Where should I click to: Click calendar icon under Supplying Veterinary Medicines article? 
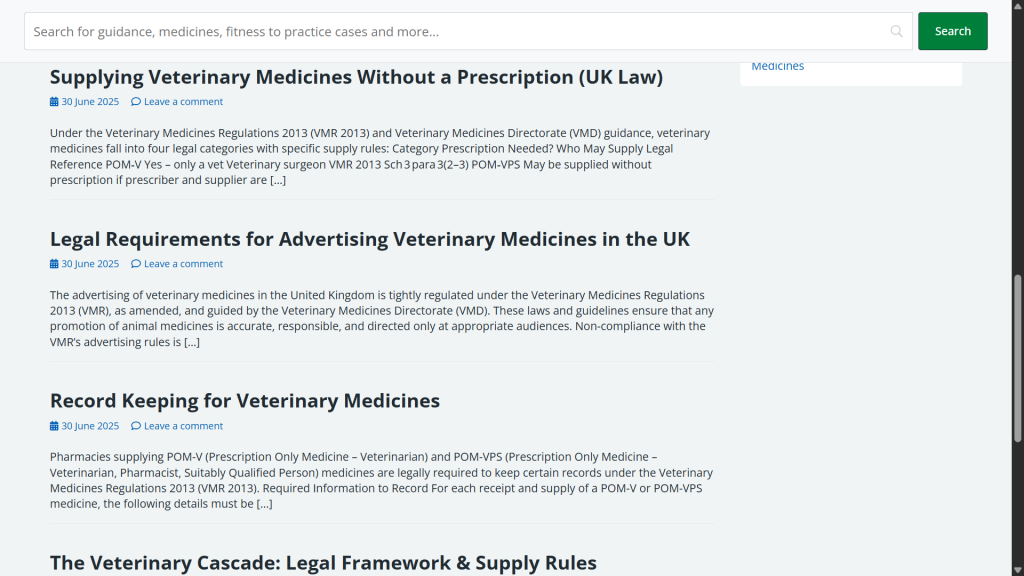[x=54, y=102]
